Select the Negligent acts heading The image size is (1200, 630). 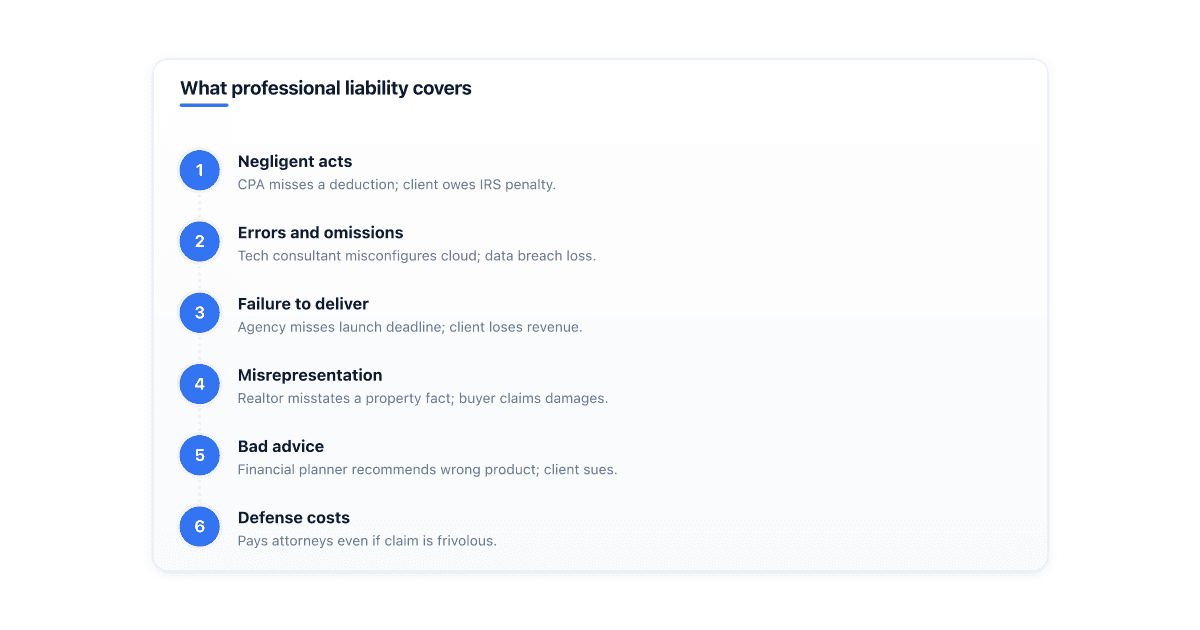pyautogui.click(x=295, y=161)
